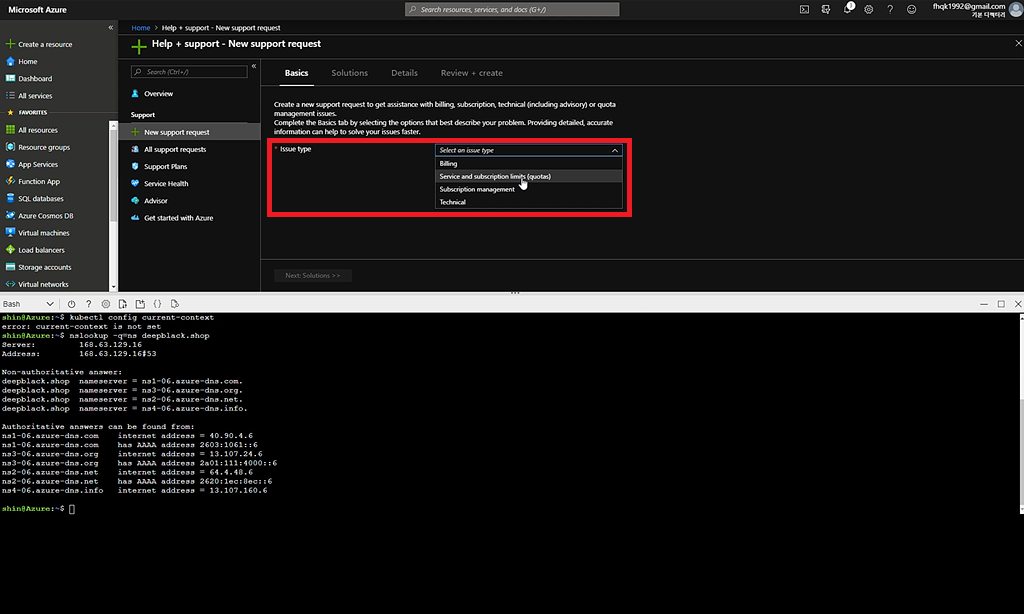Select New support request menu item
The height and width of the screenshot is (614, 1025).
coord(190,132)
